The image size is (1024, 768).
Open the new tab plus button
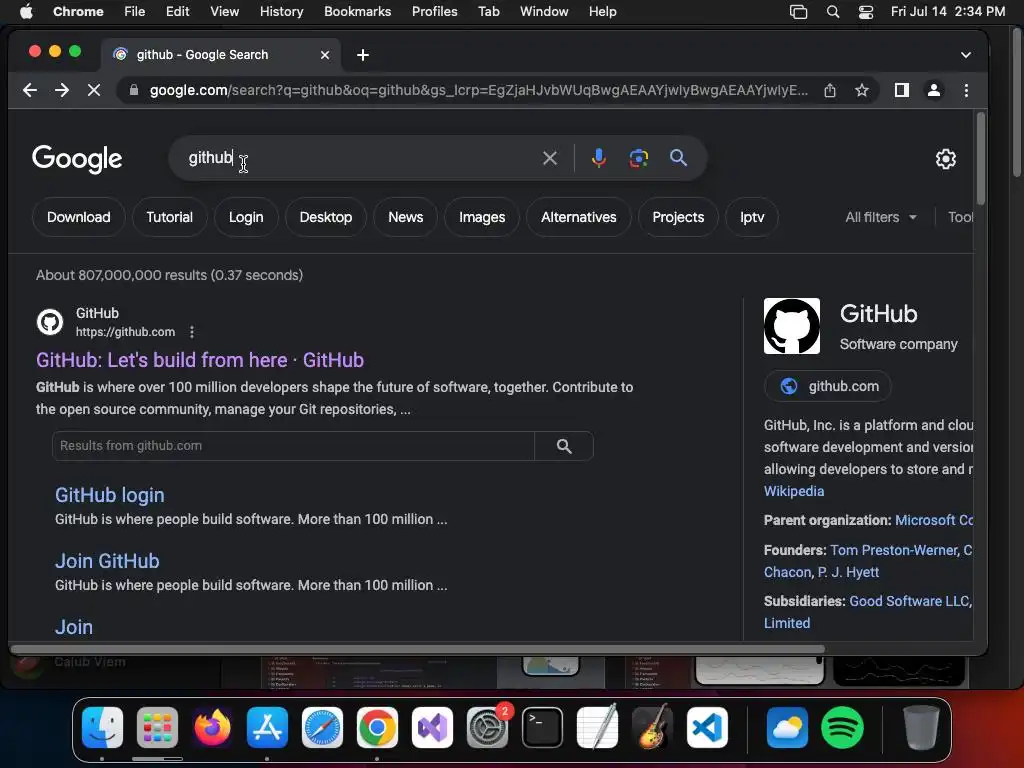[363, 55]
